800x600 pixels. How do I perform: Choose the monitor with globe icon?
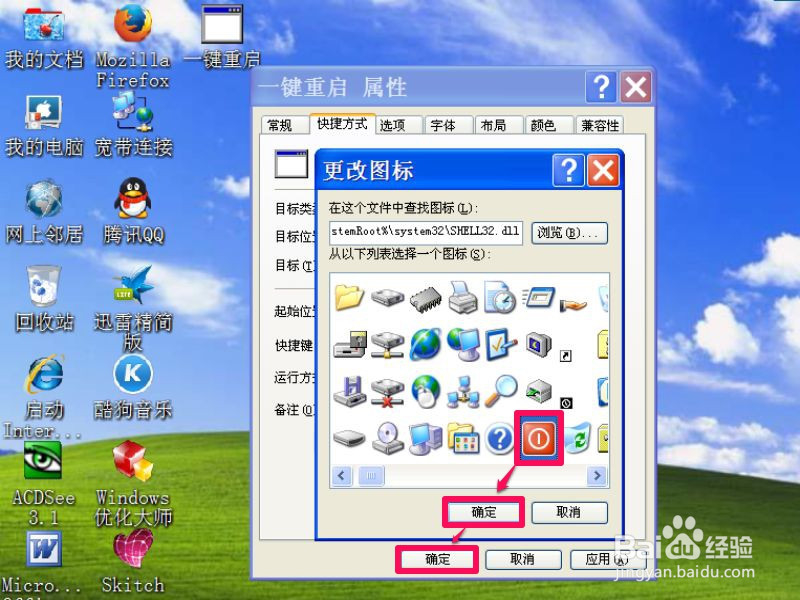coord(463,344)
